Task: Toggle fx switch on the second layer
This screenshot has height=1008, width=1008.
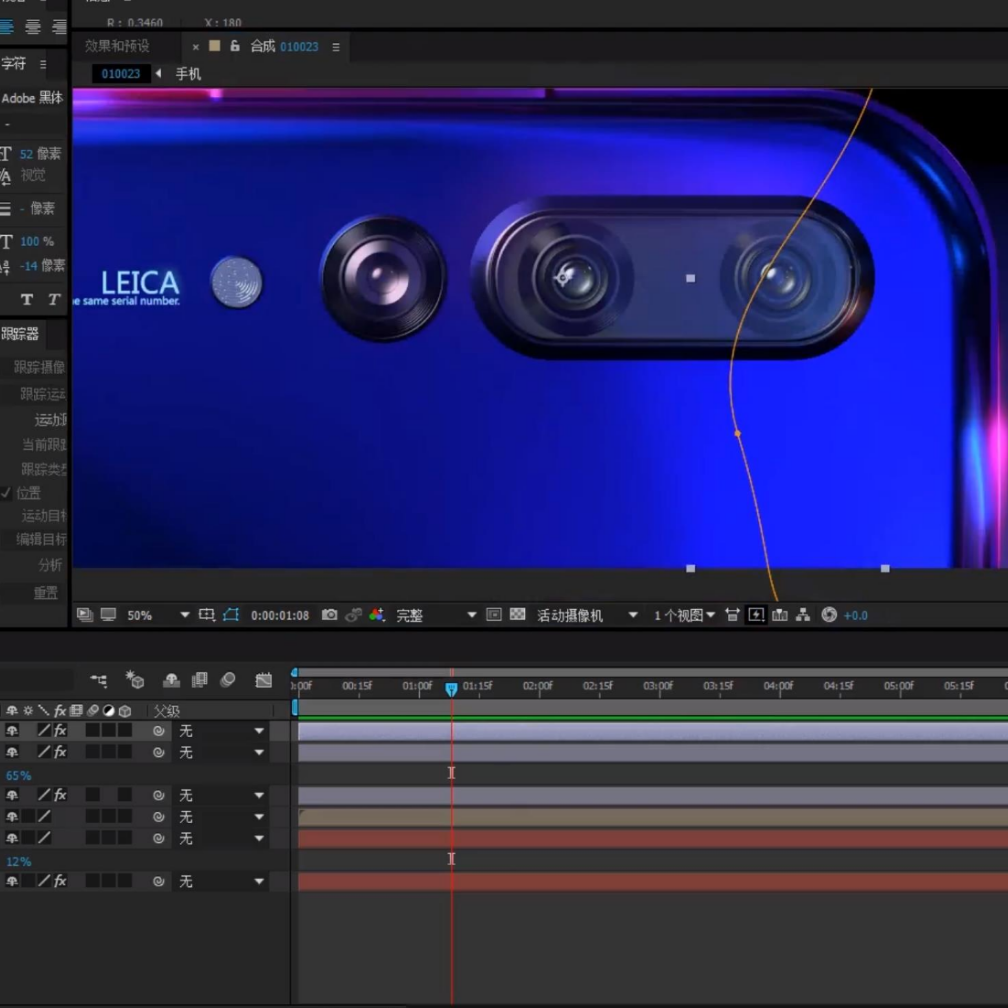Action: [x=60, y=752]
